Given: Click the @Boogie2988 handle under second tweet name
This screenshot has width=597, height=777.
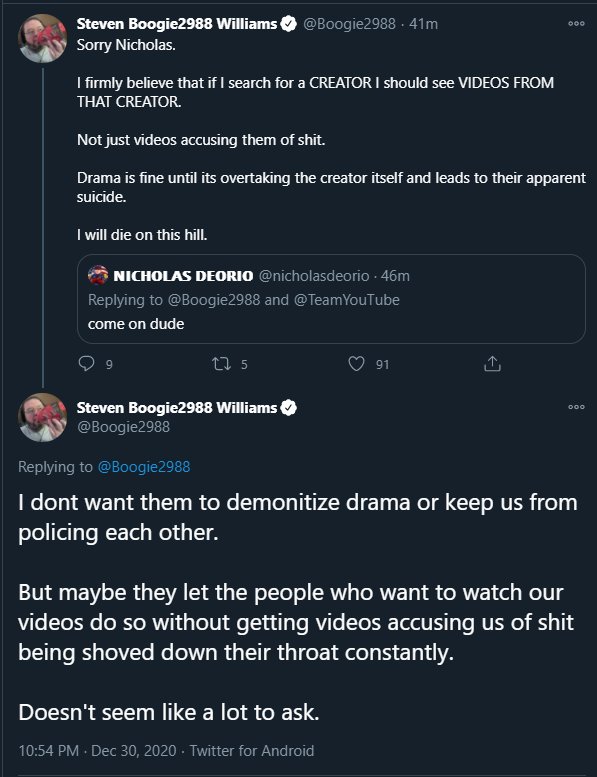Looking at the screenshot, I should [x=123, y=427].
